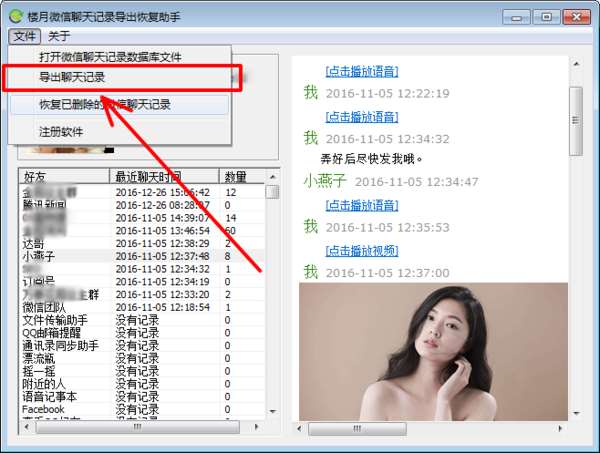Click time cell 2016-12-26 15:06:42

(x=163, y=192)
